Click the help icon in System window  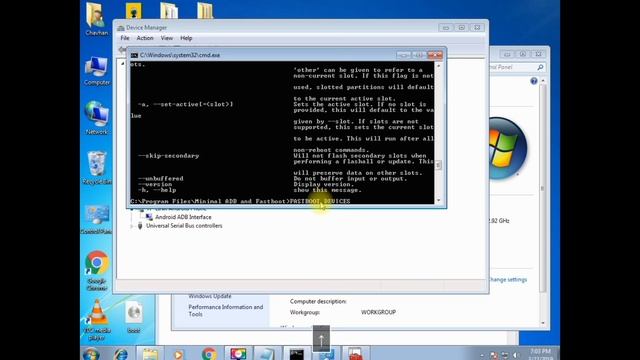533,81
